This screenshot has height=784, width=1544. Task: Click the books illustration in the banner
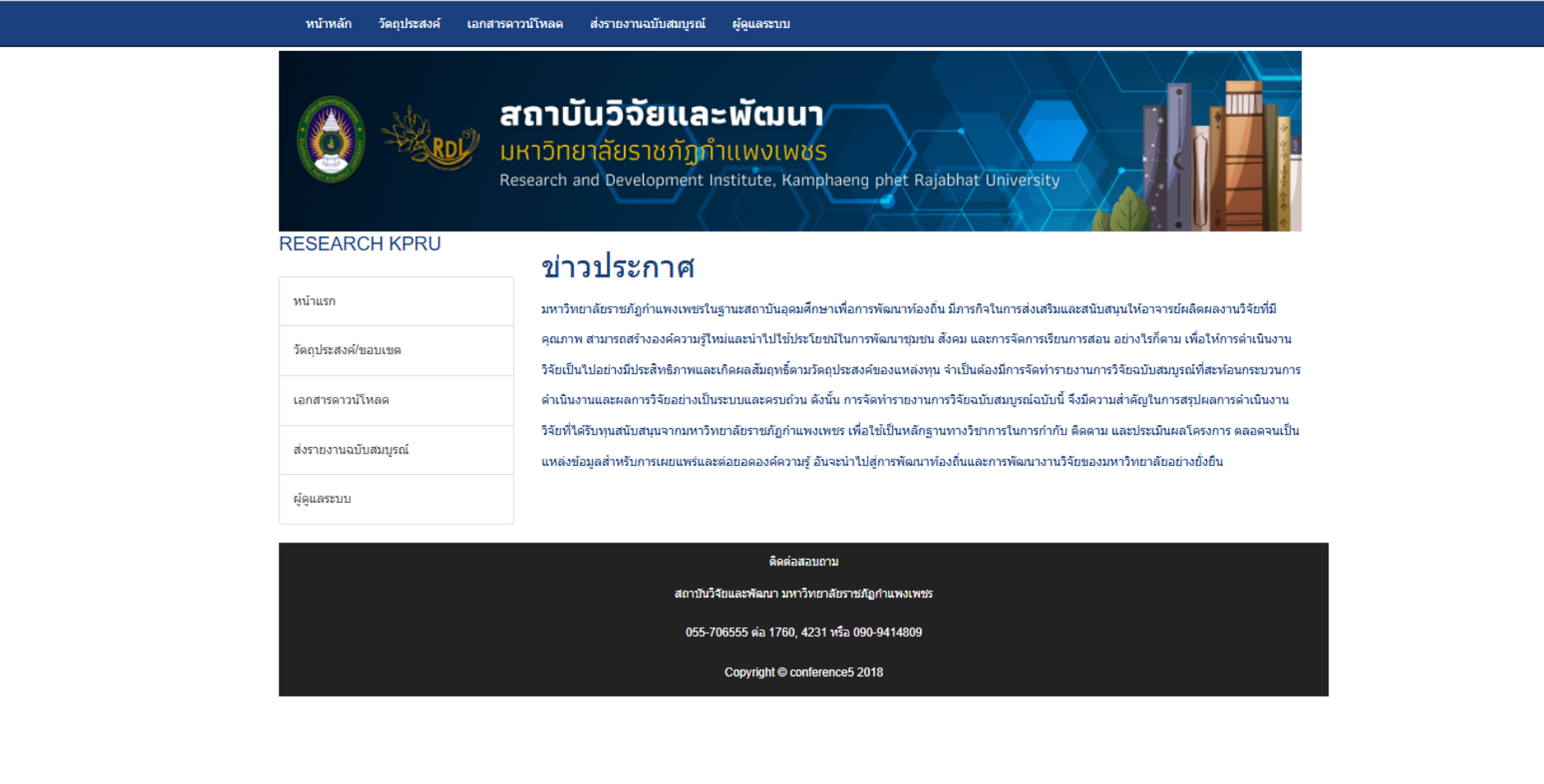tap(1217, 156)
